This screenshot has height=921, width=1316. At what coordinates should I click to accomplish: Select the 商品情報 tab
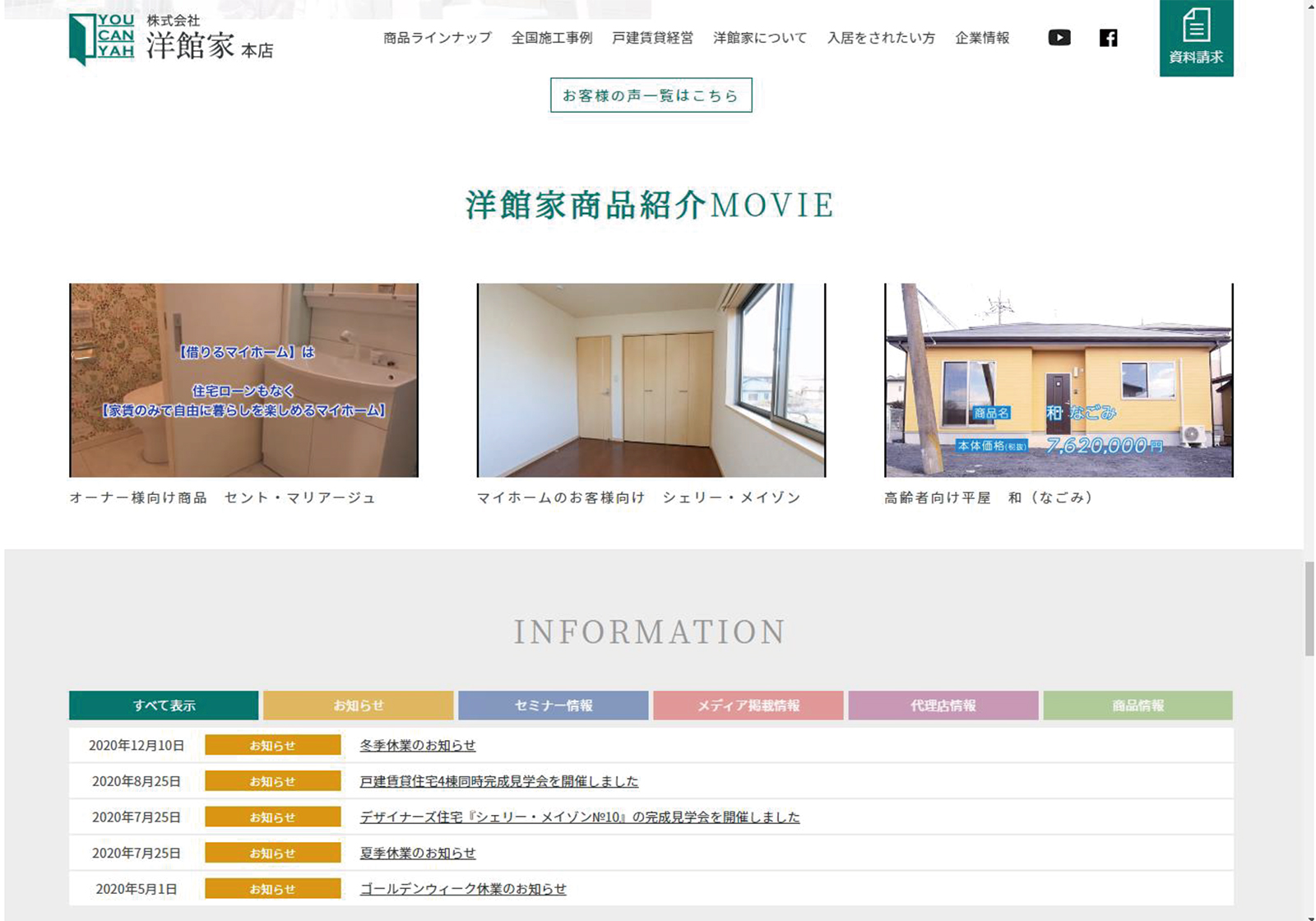[1138, 706]
